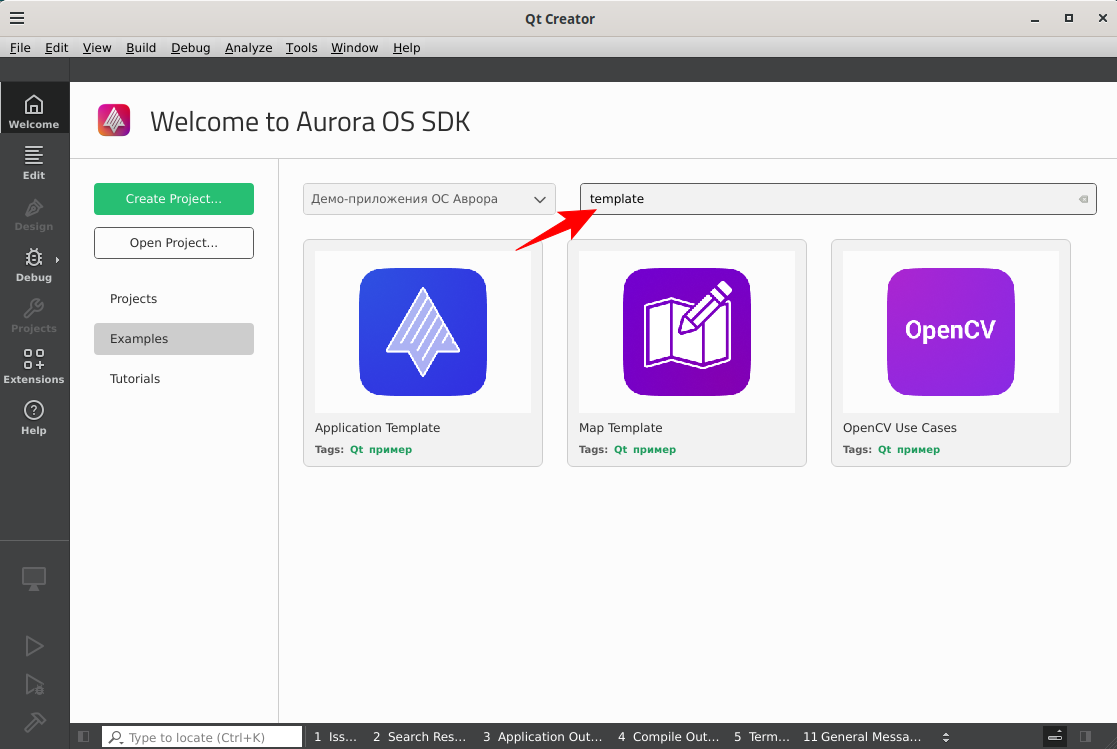The width and height of the screenshot is (1117, 749).
Task: Switch to Edit mode in the sidebar
Action: click(x=33, y=163)
